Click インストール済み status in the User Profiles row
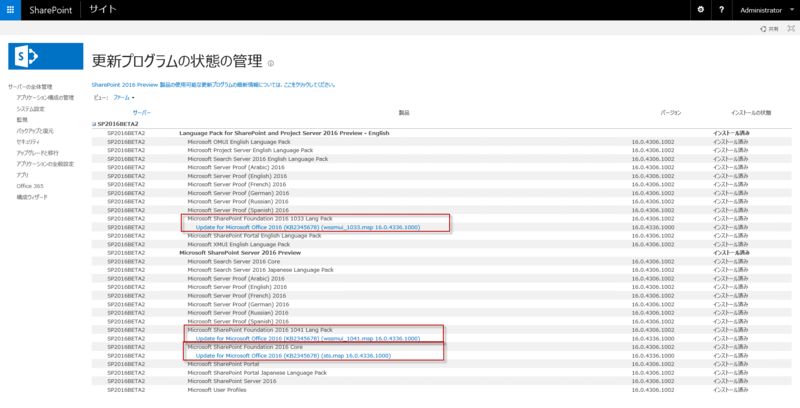 [731, 390]
